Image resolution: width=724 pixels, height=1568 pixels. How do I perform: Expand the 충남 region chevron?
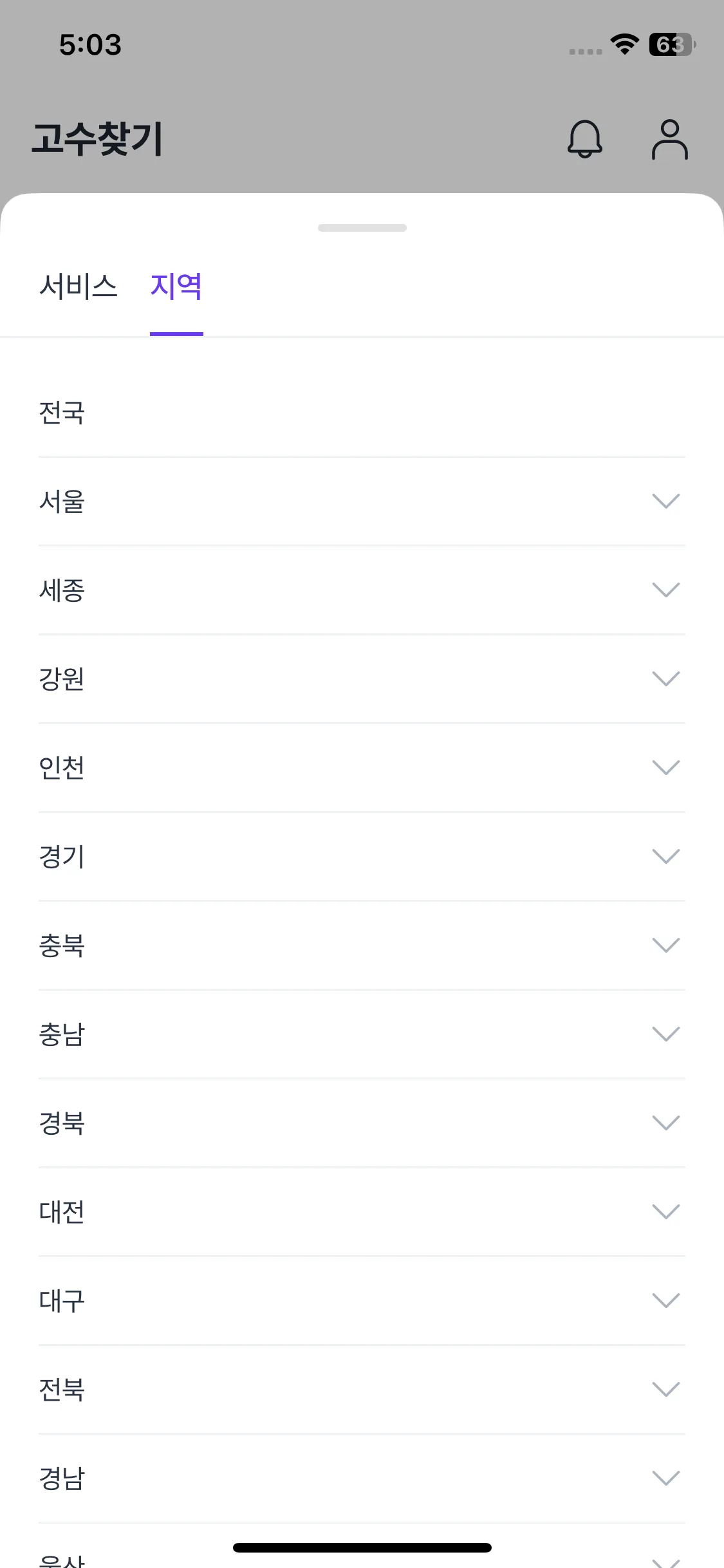click(665, 1034)
